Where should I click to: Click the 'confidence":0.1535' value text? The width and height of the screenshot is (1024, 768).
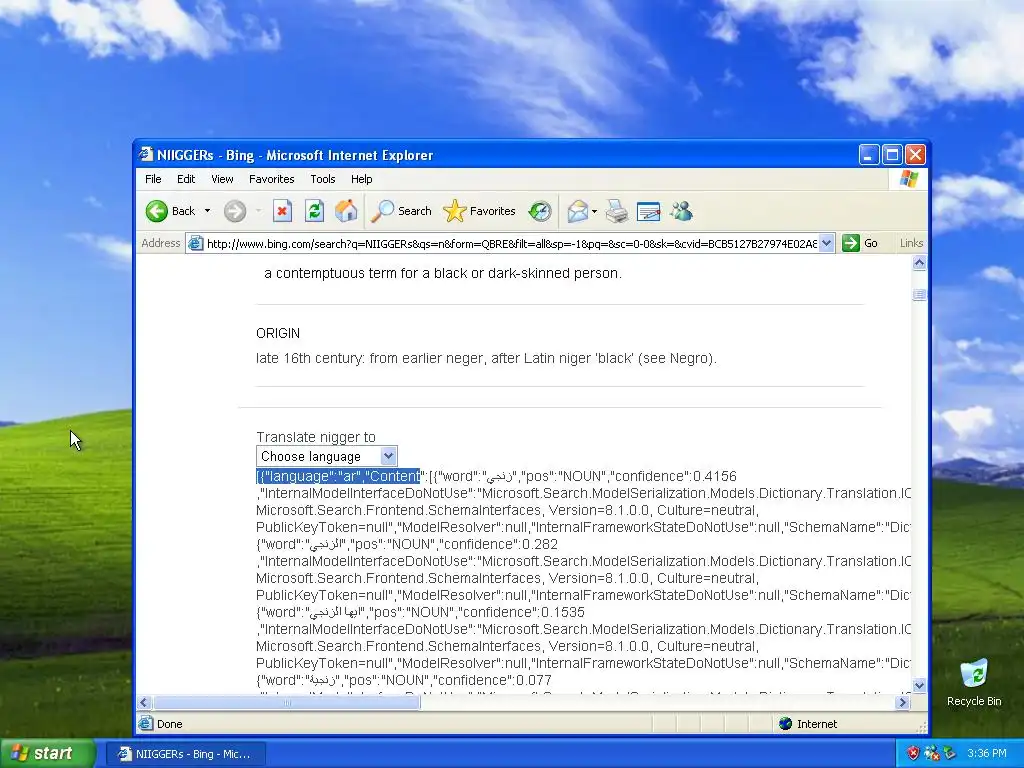(x=523, y=612)
